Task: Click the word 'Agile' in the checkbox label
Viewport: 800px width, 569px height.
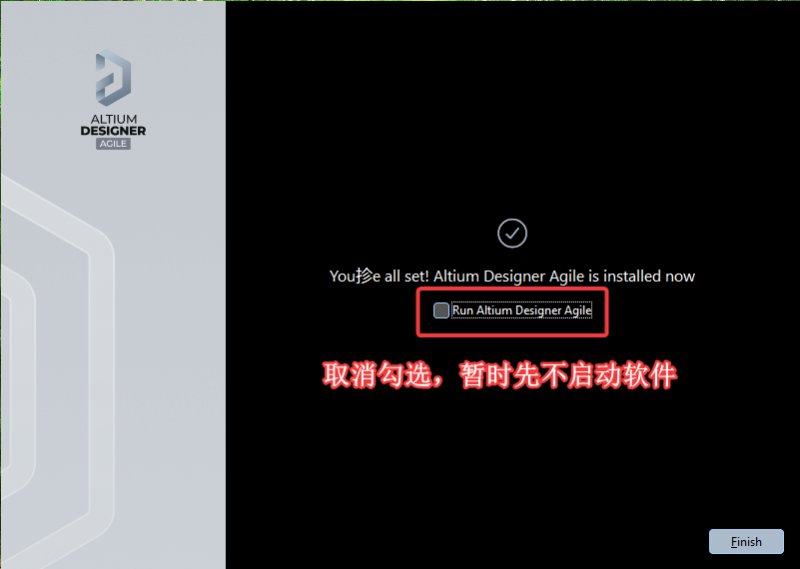Action: click(578, 310)
